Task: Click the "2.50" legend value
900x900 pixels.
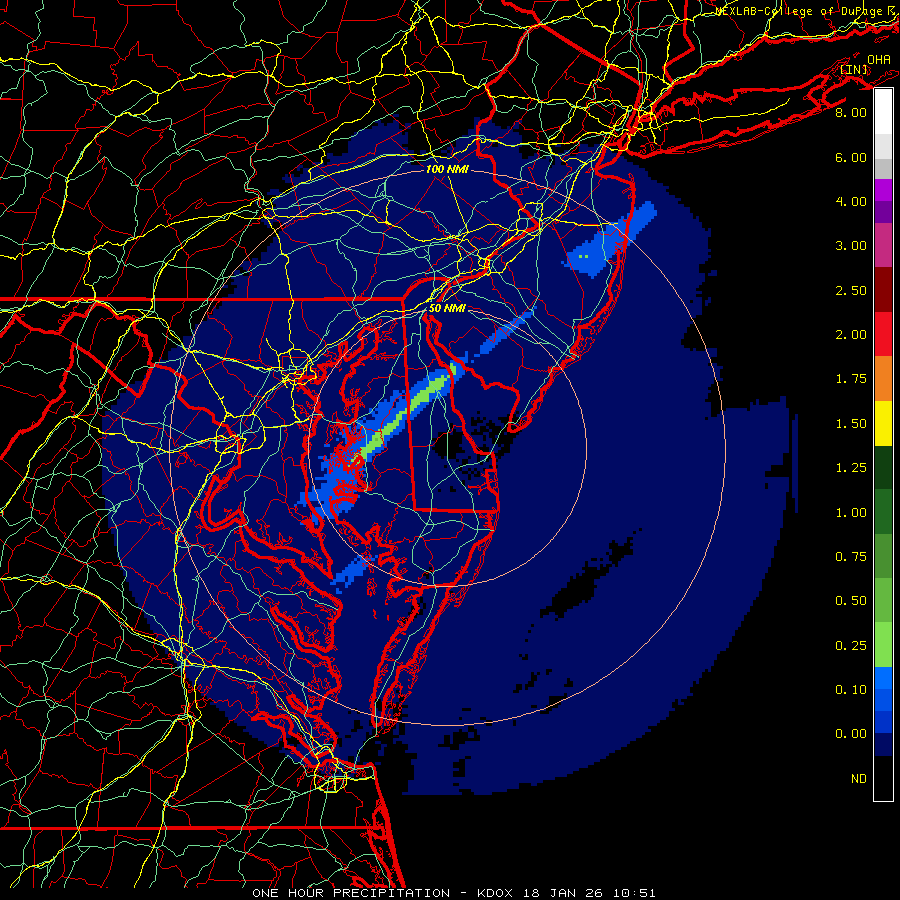Action: click(x=851, y=290)
